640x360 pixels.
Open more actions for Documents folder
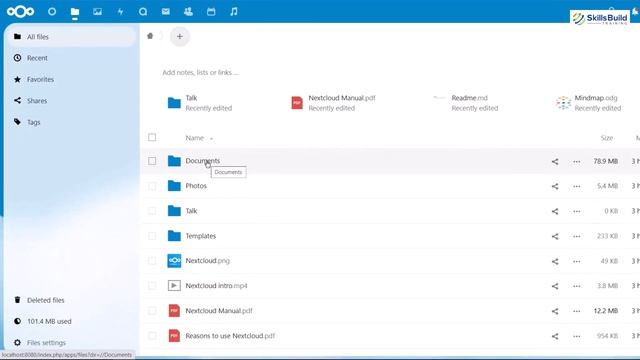click(x=576, y=162)
